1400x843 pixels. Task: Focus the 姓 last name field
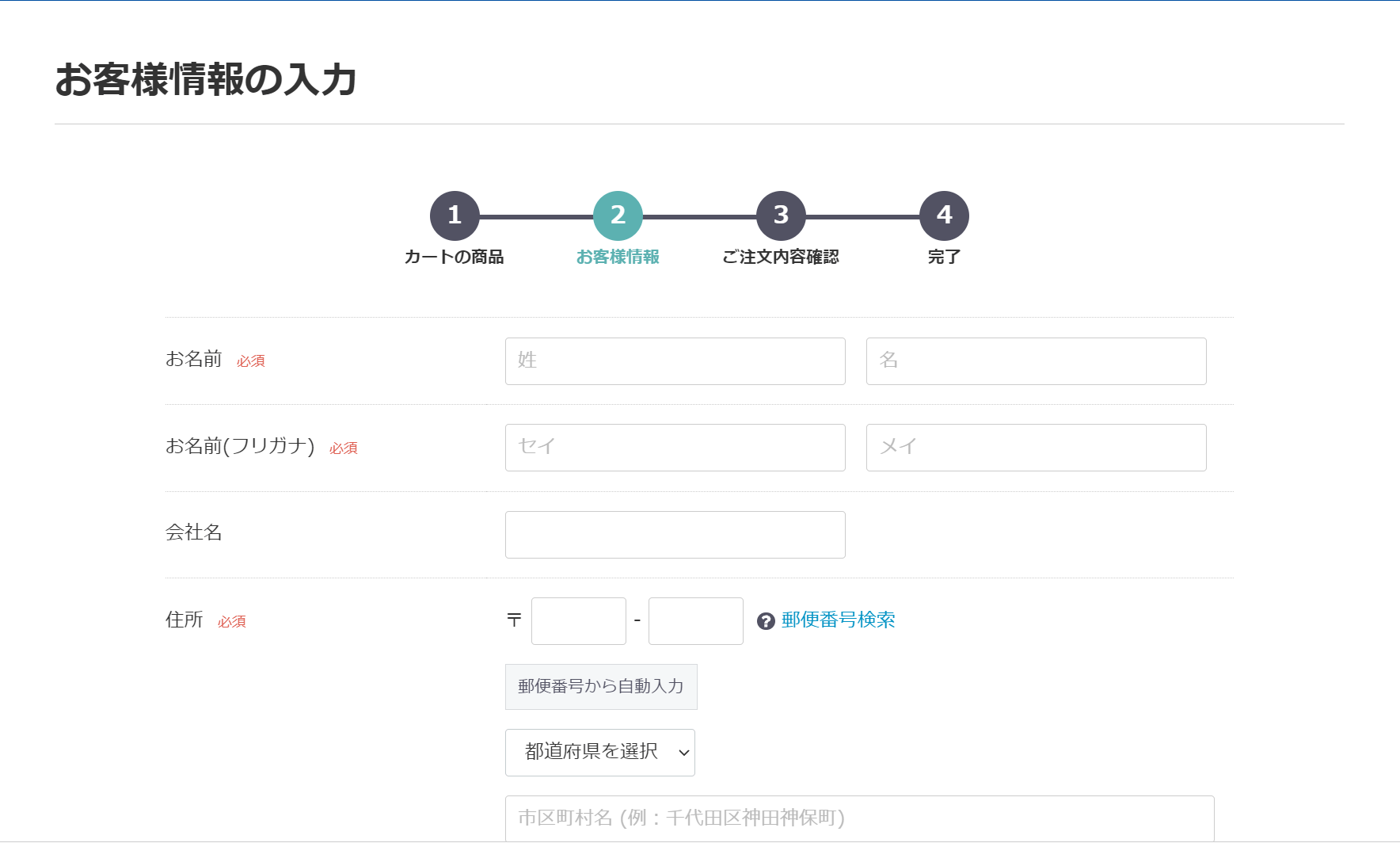pyautogui.click(x=675, y=361)
